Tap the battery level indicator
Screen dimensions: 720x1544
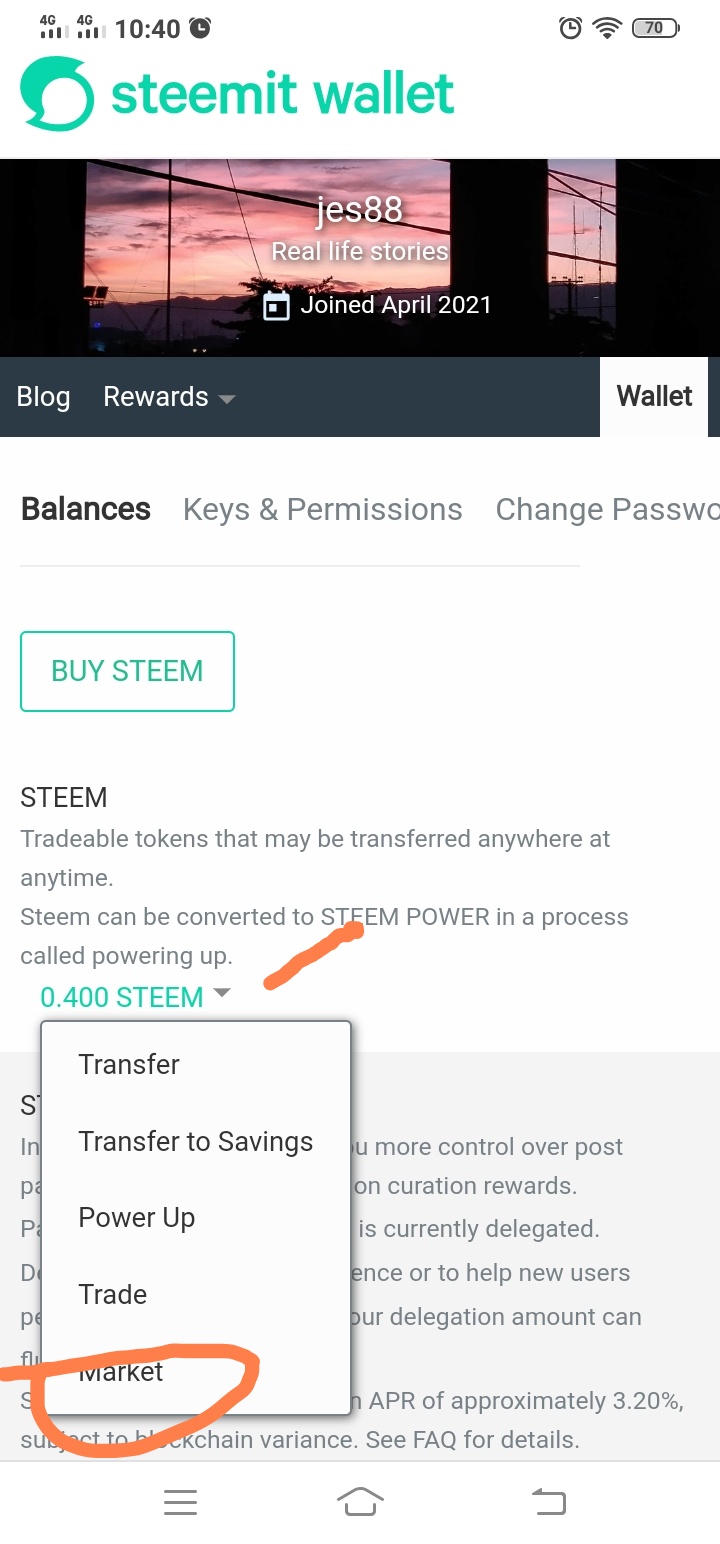pos(655,28)
